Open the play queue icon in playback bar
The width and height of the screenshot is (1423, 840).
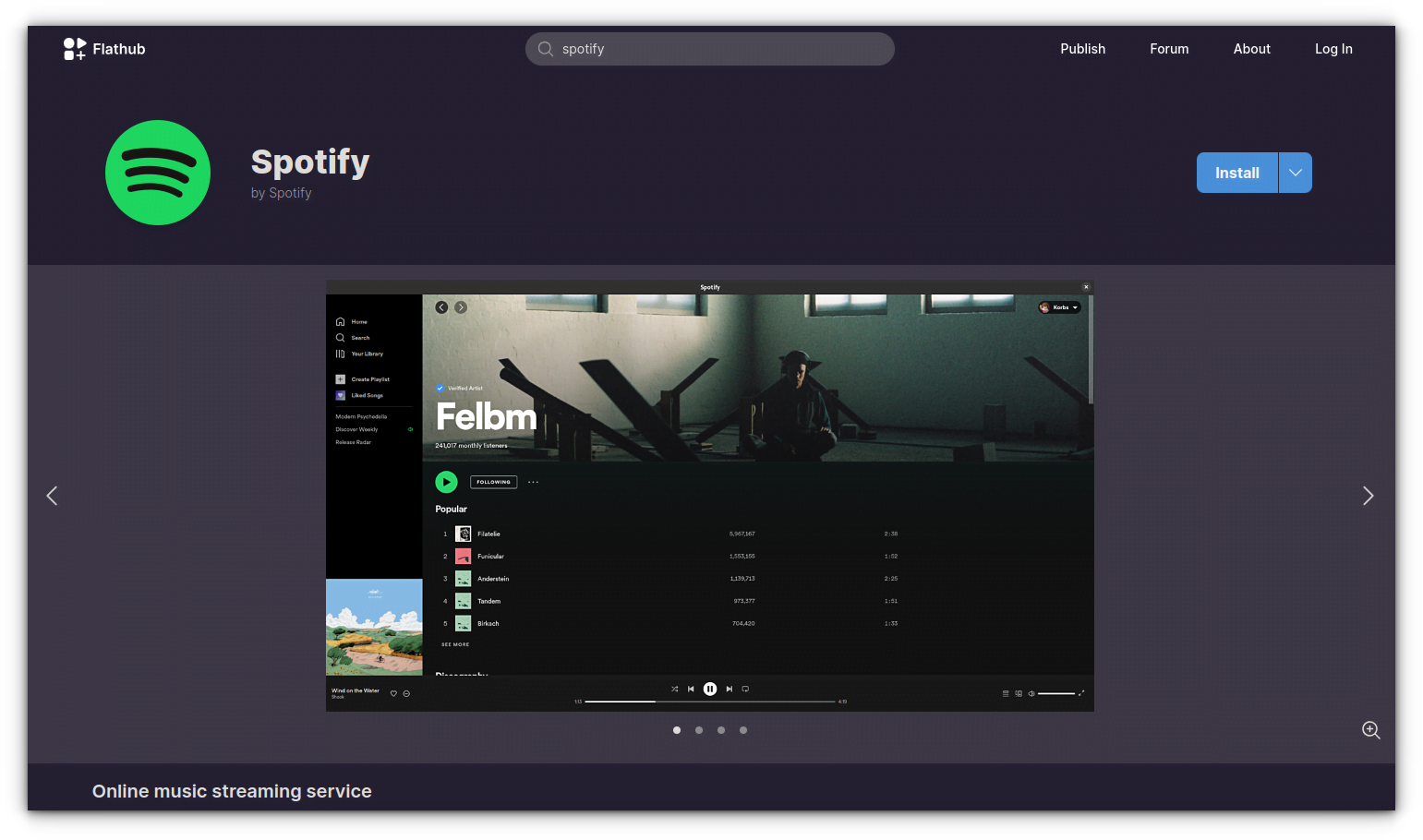click(1006, 692)
